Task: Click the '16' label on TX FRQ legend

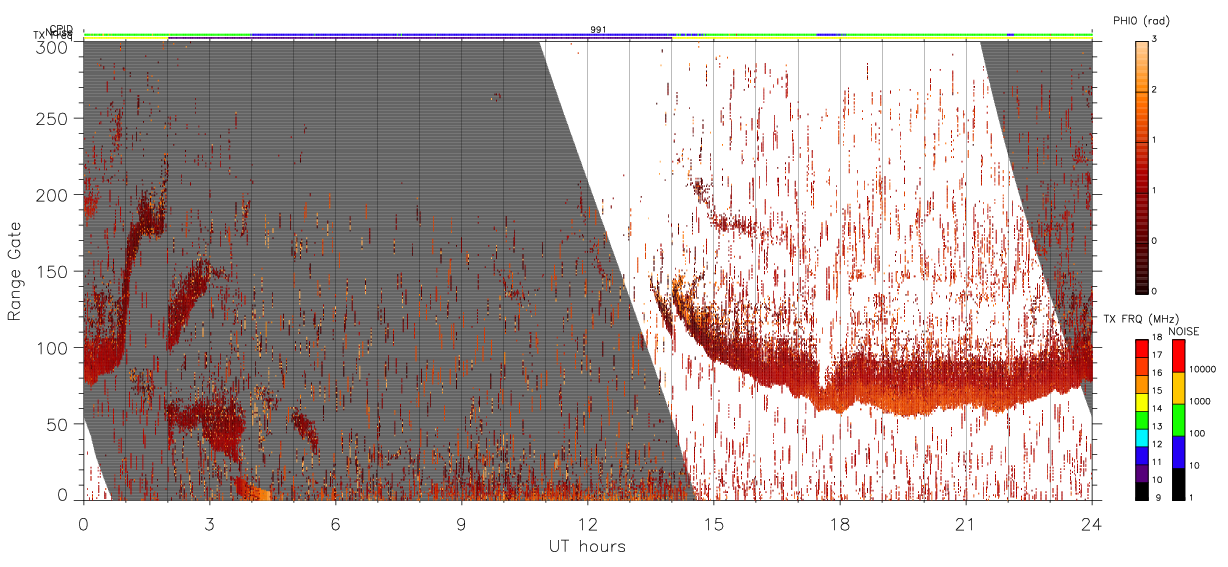Action: tap(1157, 373)
